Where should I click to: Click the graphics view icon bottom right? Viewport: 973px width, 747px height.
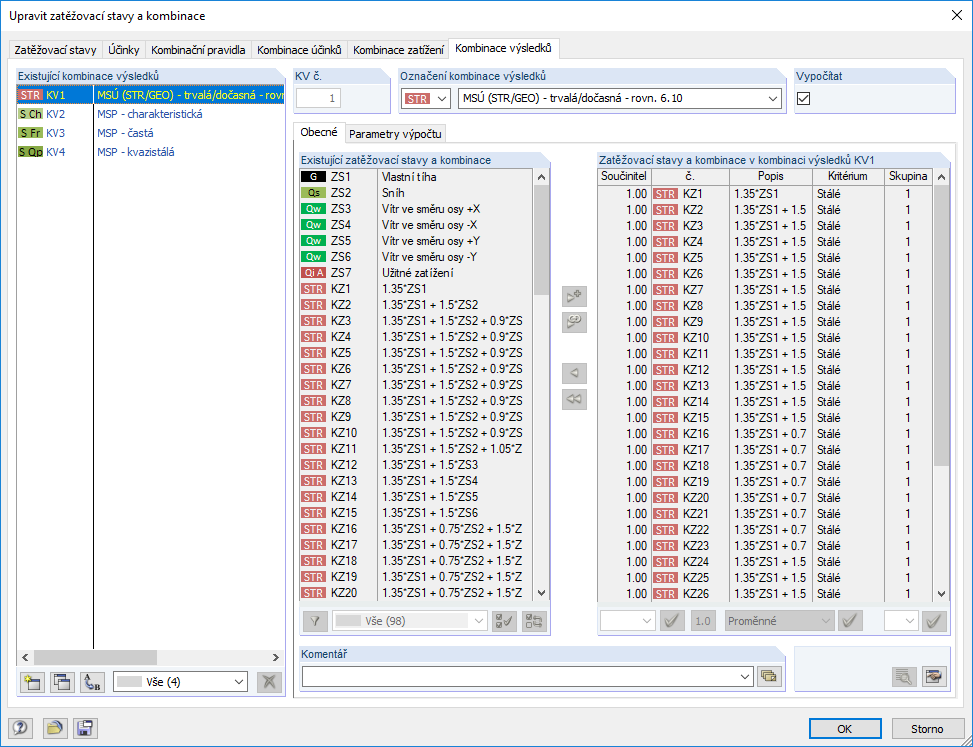coord(934,677)
